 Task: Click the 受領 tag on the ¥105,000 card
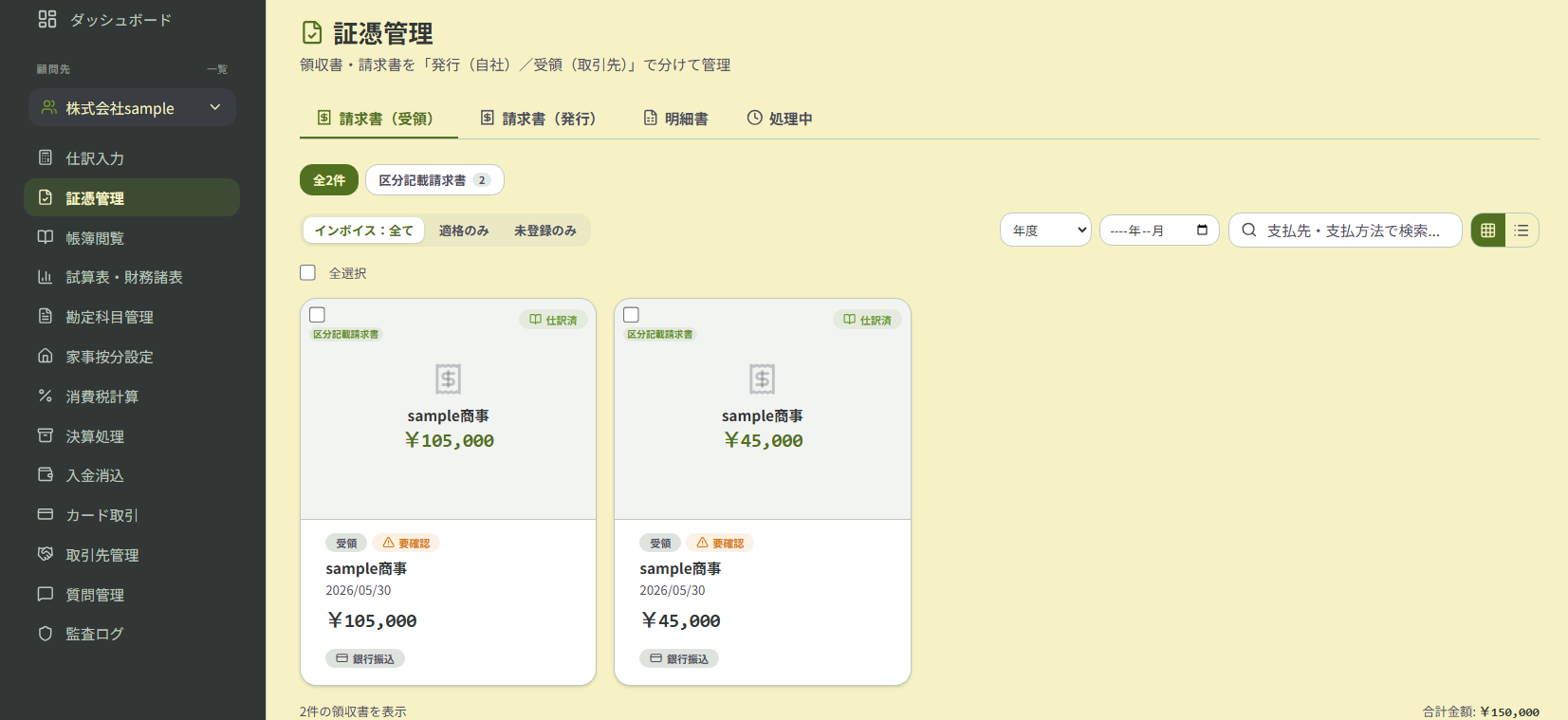pos(346,543)
